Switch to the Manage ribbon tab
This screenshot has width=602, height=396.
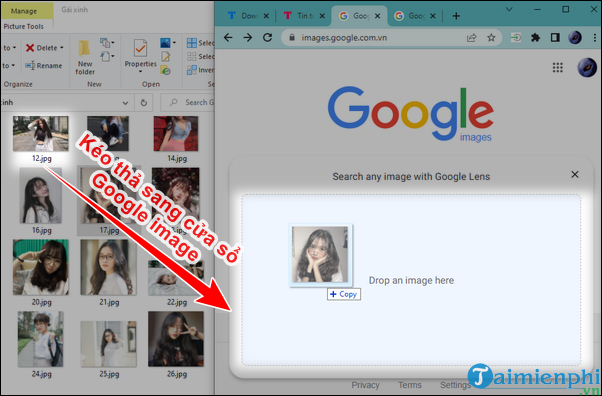24,11
